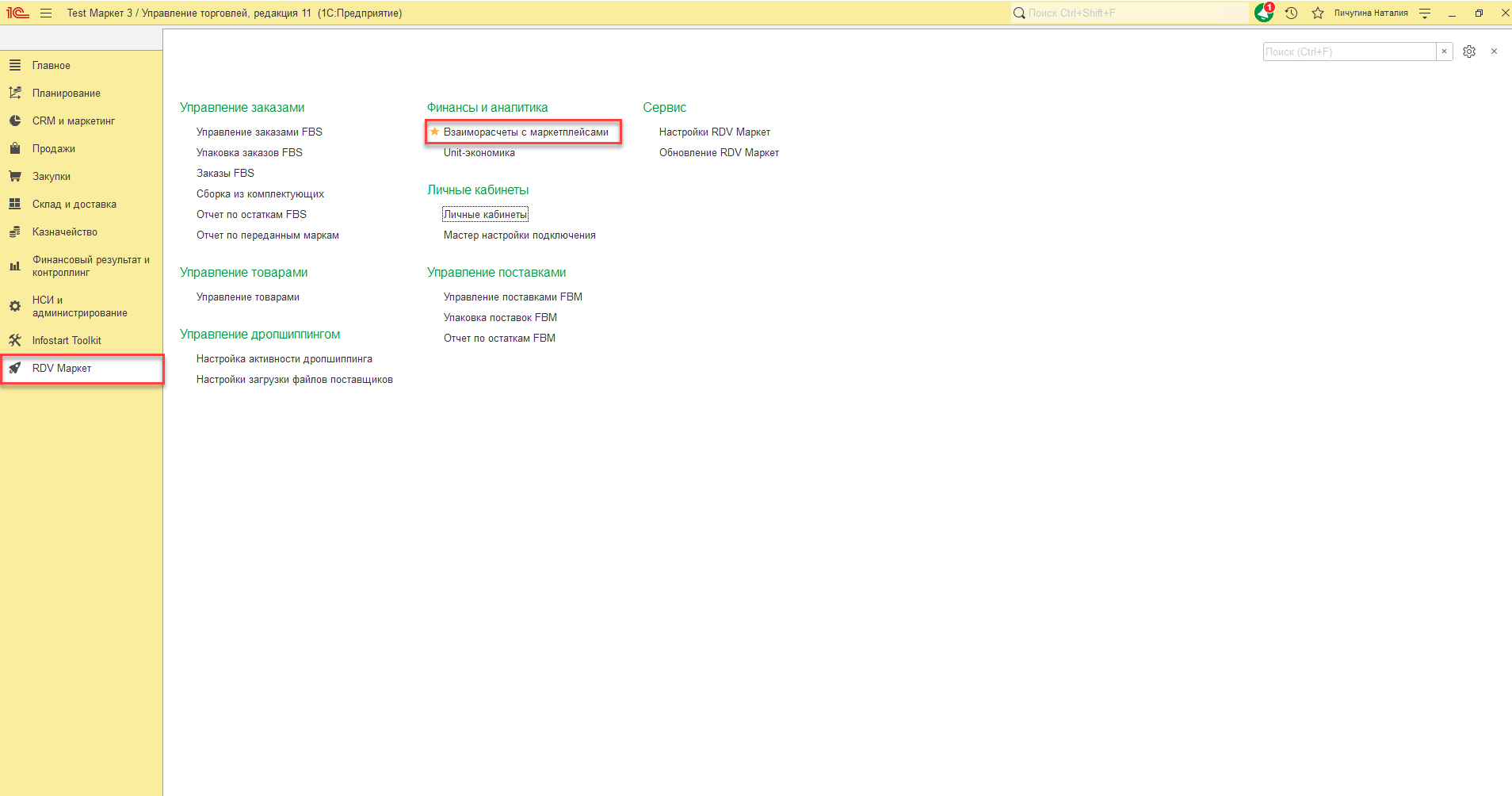Image resolution: width=1512 pixels, height=796 pixels.
Task: Open notifications bell with badge
Action: click(x=1264, y=13)
